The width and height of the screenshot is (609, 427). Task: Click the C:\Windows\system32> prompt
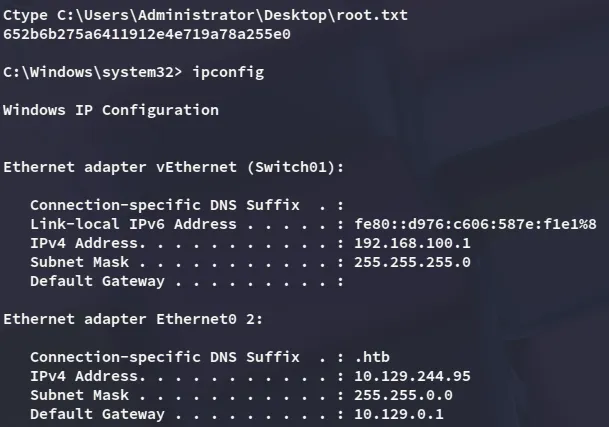(95, 73)
